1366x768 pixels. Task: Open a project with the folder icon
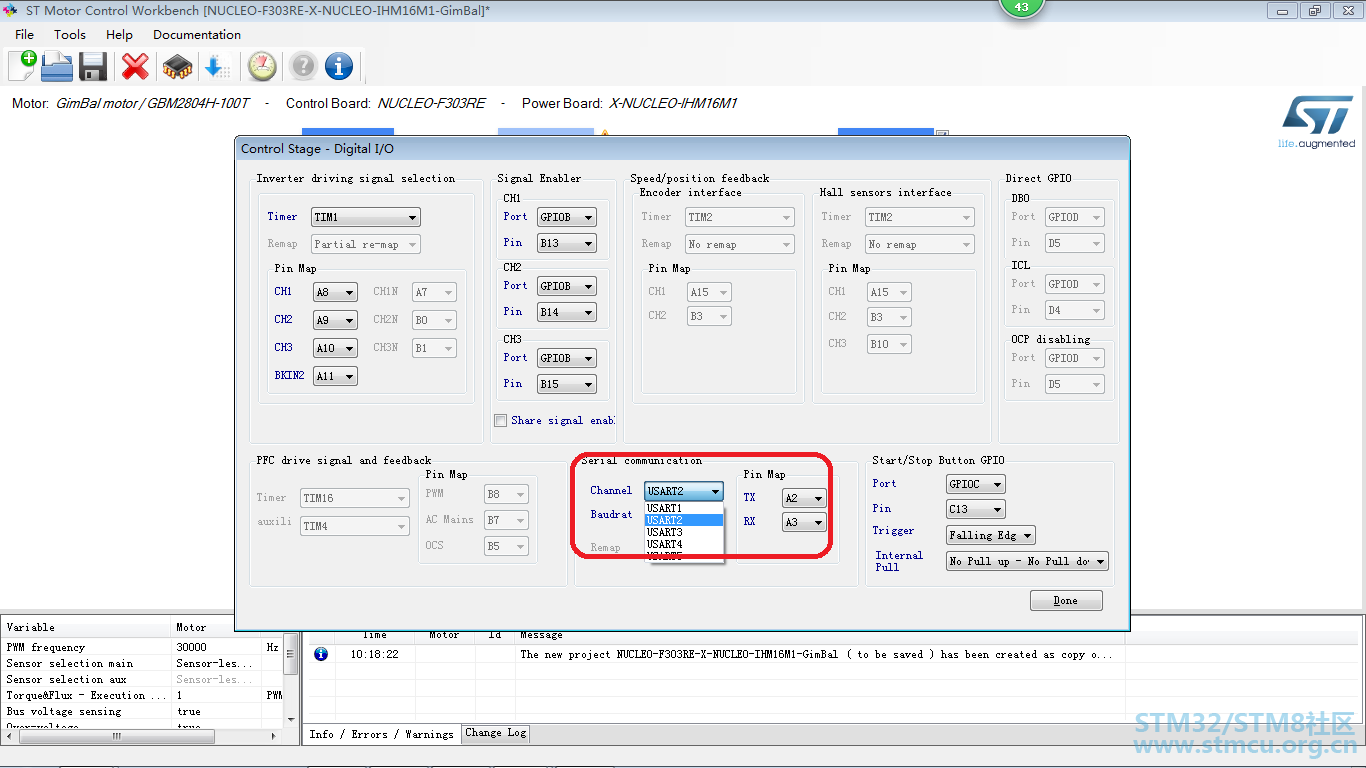pyautogui.click(x=57, y=66)
